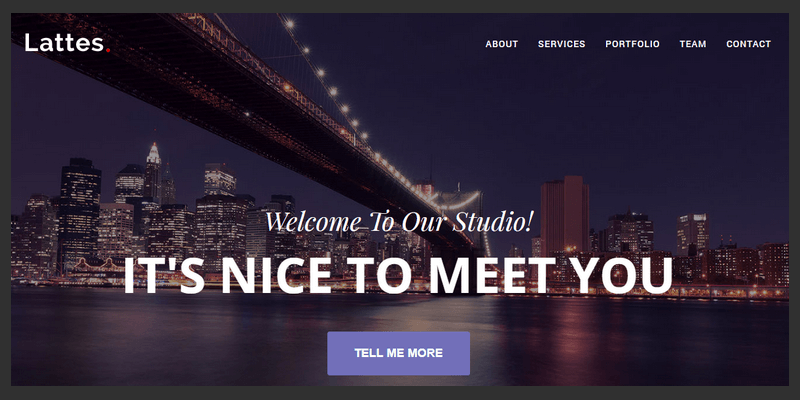Click the white spired skyscraper on the left
This screenshot has width=800, height=400.
pos(153,171)
